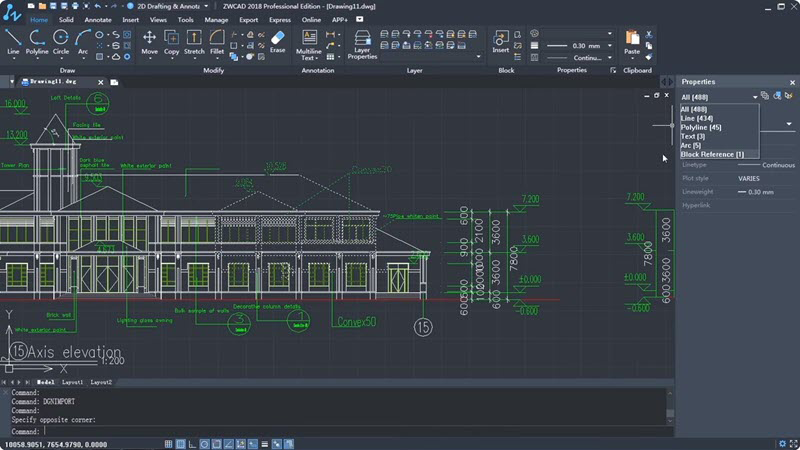Screen dimensions: 800x450
Task: Toggle Dynamic Input in status bar
Action: (x=253, y=444)
